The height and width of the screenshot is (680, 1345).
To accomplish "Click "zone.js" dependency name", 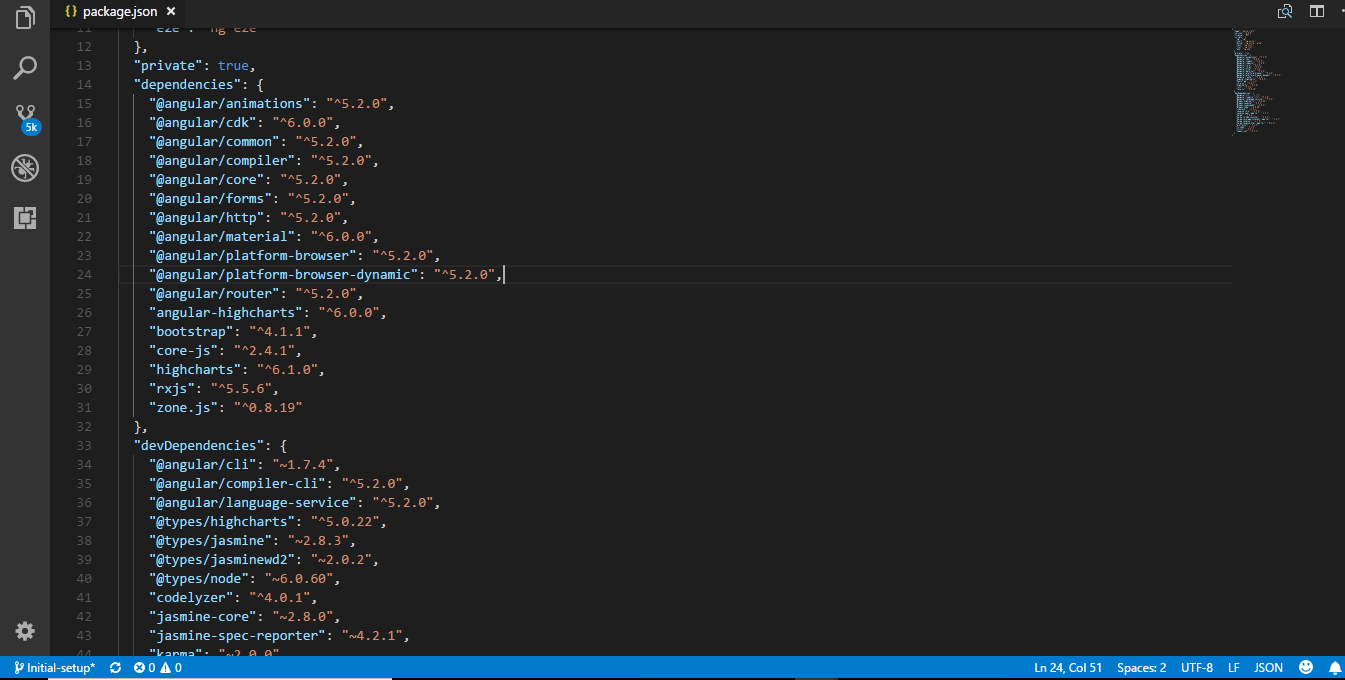I will tap(183, 408).
